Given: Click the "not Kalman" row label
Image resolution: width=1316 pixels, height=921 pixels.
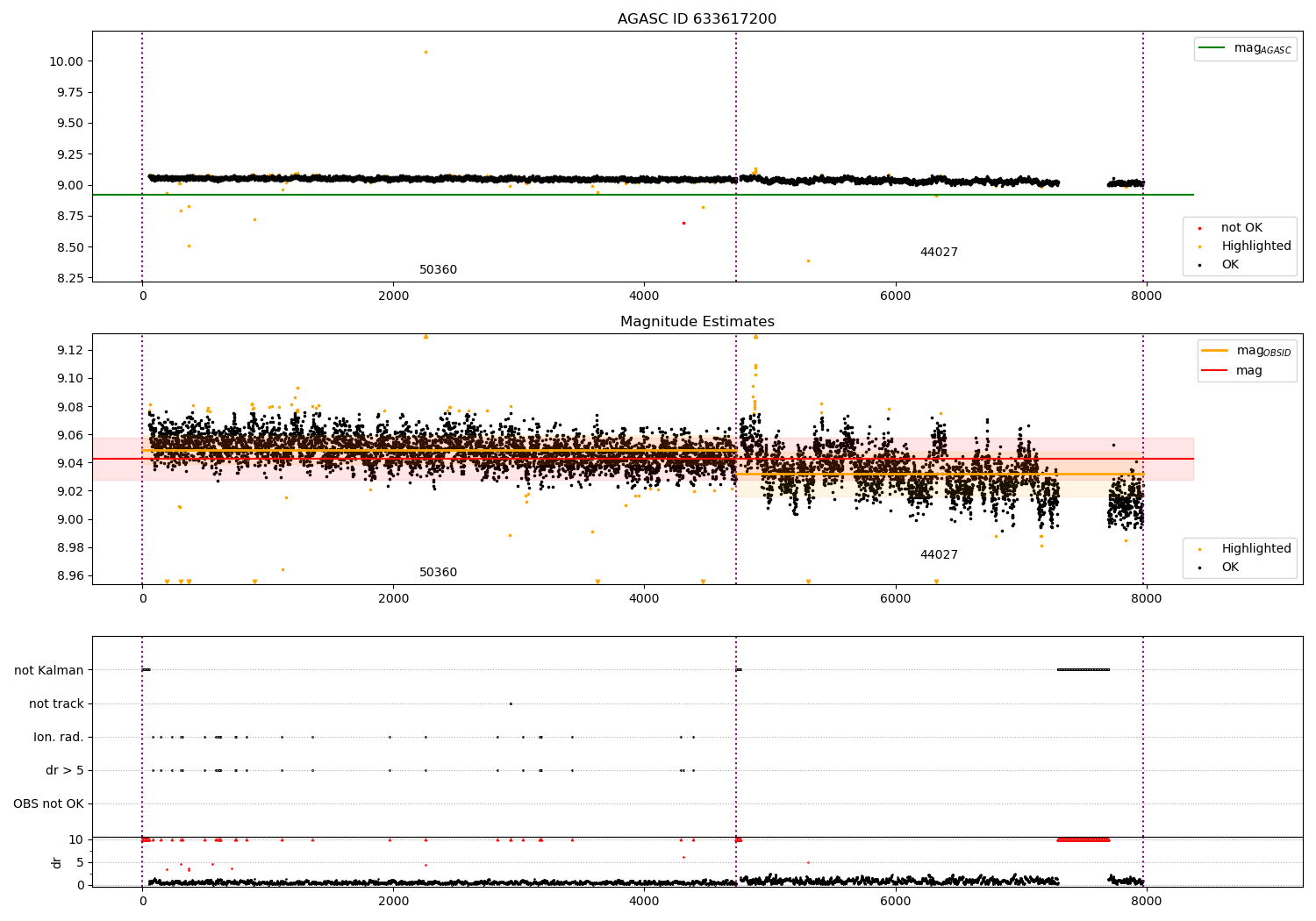Looking at the screenshot, I should coord(49,671).
